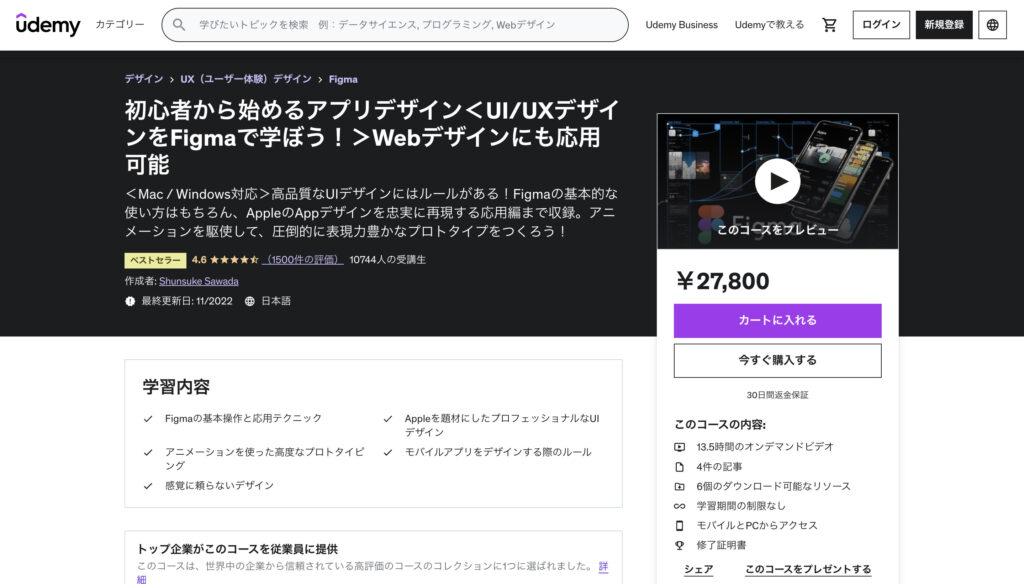Open the language globe selector
The image size is (1024, 584).
tap(992, 25)
